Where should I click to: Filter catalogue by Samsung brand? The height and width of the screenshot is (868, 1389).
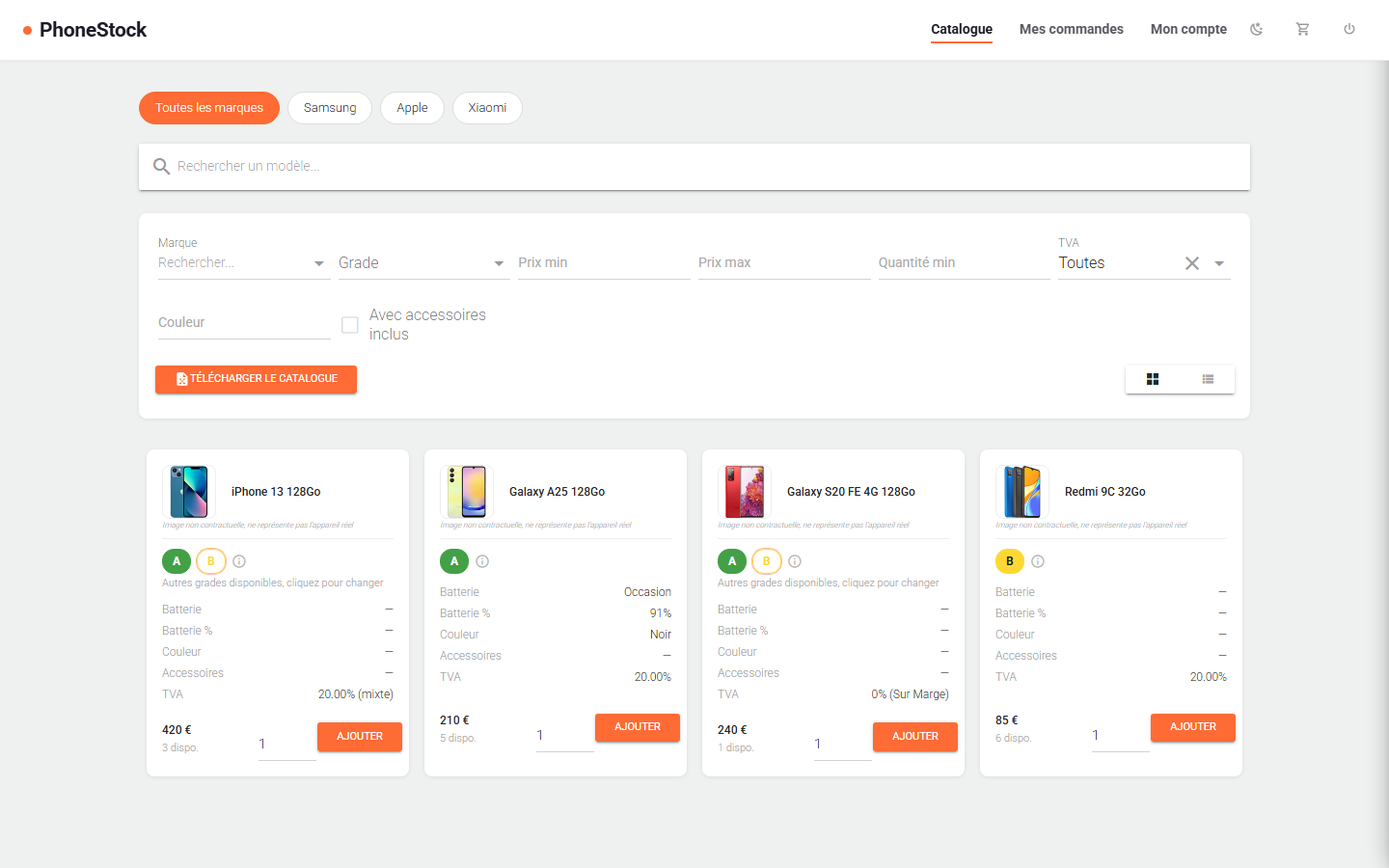[x=330, y=108]
